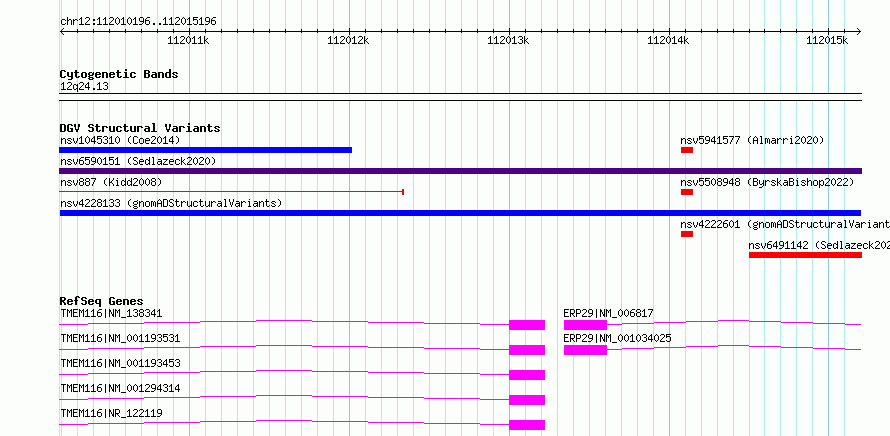
Task: Click the nsv6491142 (Sedlazeck2020) label
Action: [819, 245]
